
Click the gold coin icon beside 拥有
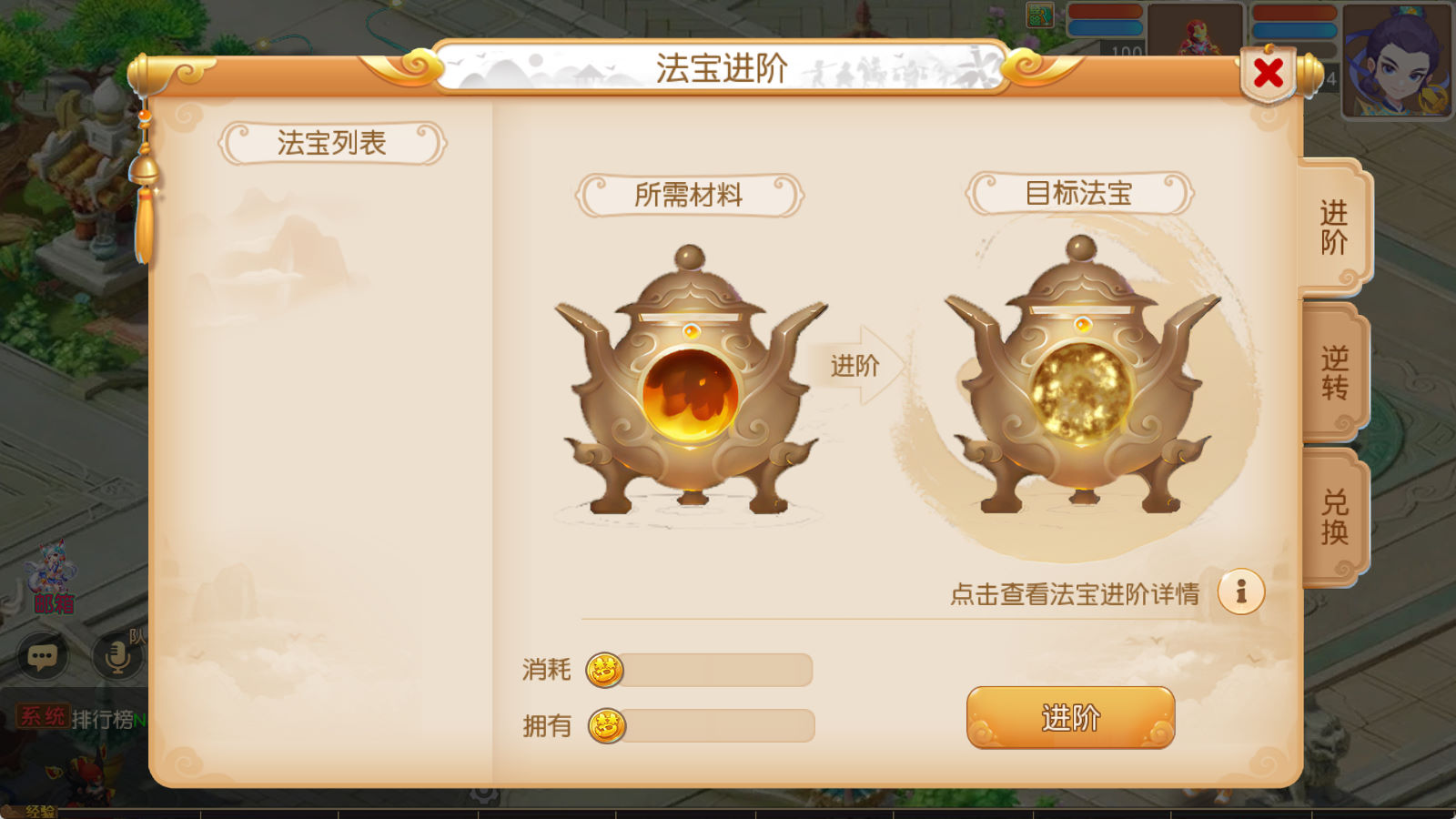coord(607,726)
